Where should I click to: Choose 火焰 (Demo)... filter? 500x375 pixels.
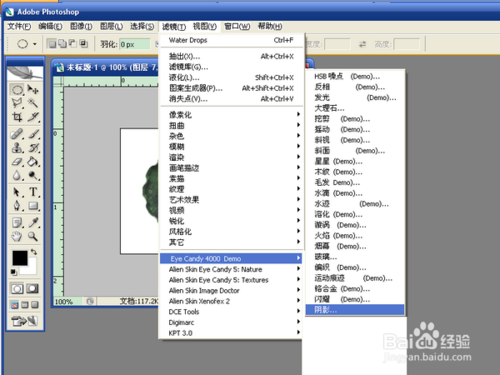(355, 236)
